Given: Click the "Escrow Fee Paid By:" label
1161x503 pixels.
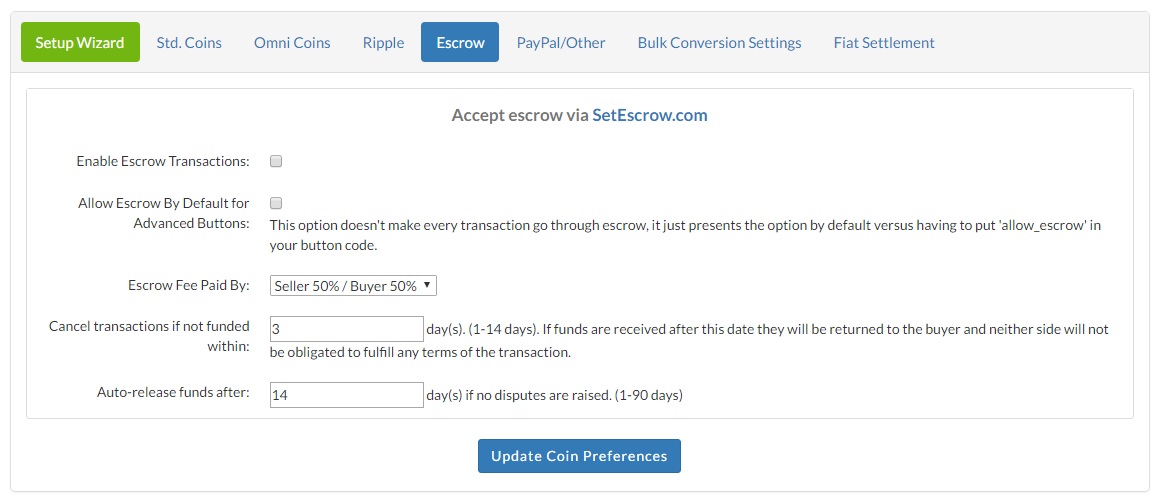Looking at the screenshot, I should 189,286.
